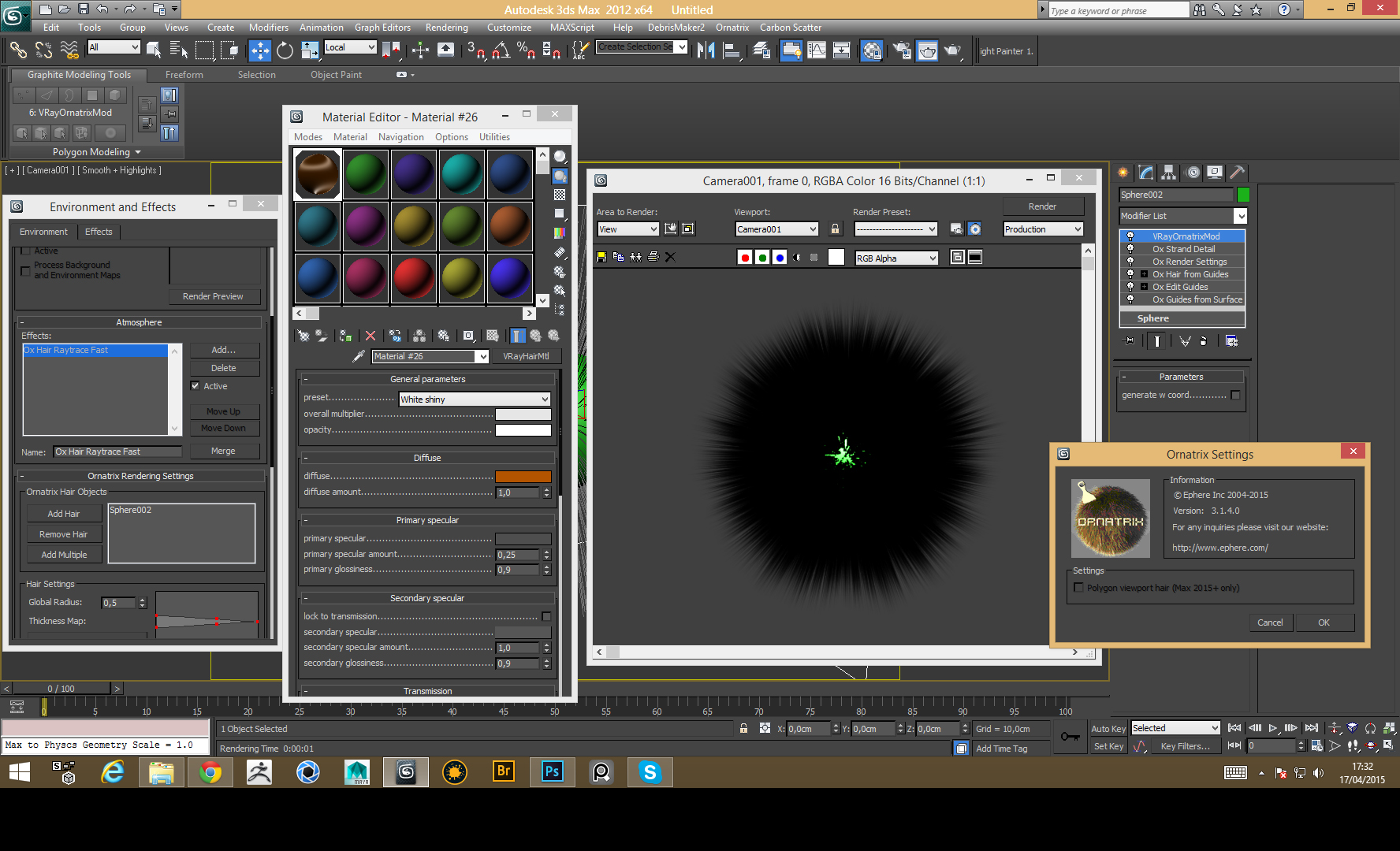Open the Rendering menu

(446, 28)
